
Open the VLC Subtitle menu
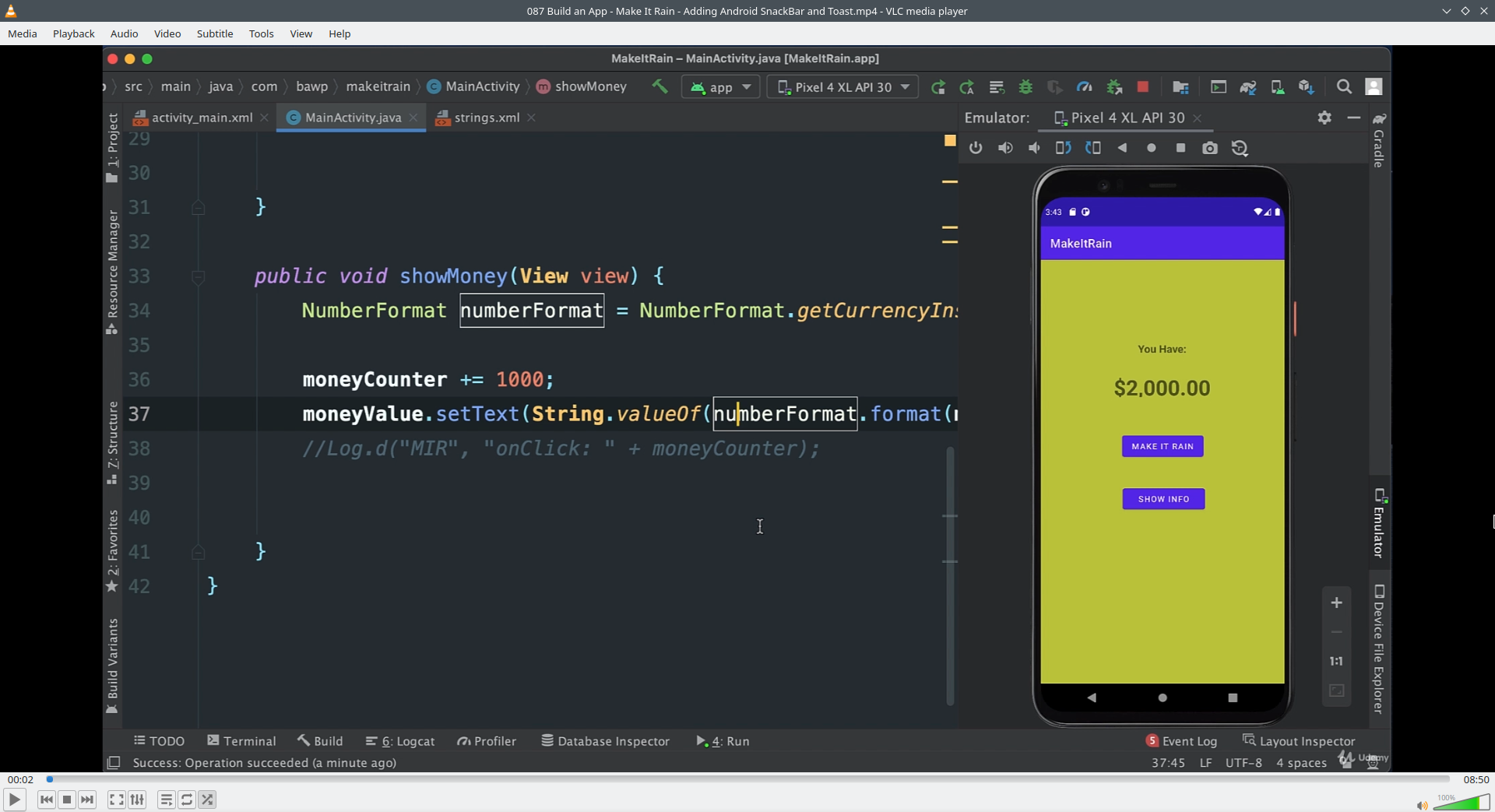pos(215,33)
